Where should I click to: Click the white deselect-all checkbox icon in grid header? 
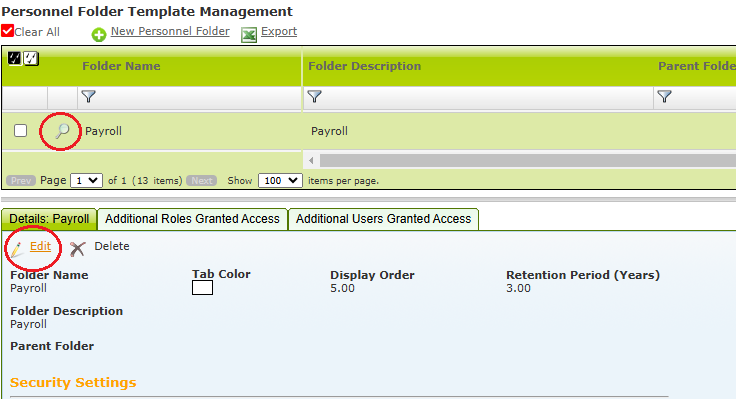(31, 58)
